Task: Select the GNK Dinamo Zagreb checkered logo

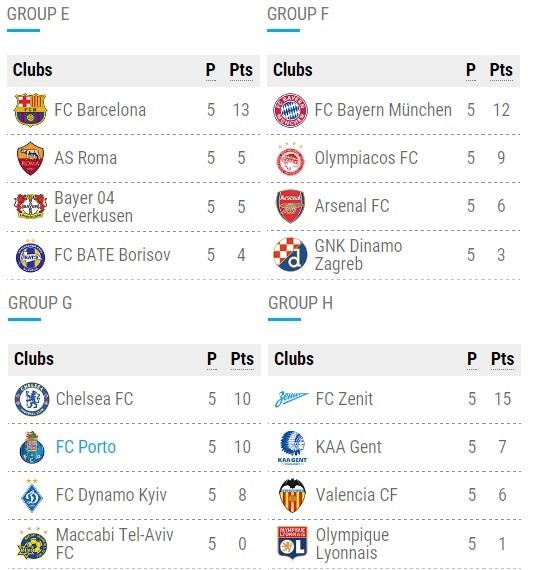Action: click(290, 254)
